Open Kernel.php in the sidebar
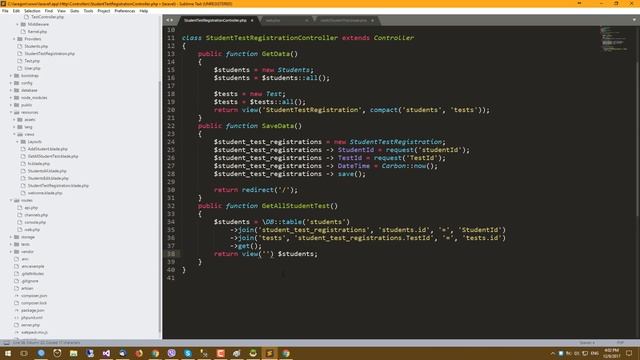The height and width of the screenshot is (360, 640). point(38,31)
